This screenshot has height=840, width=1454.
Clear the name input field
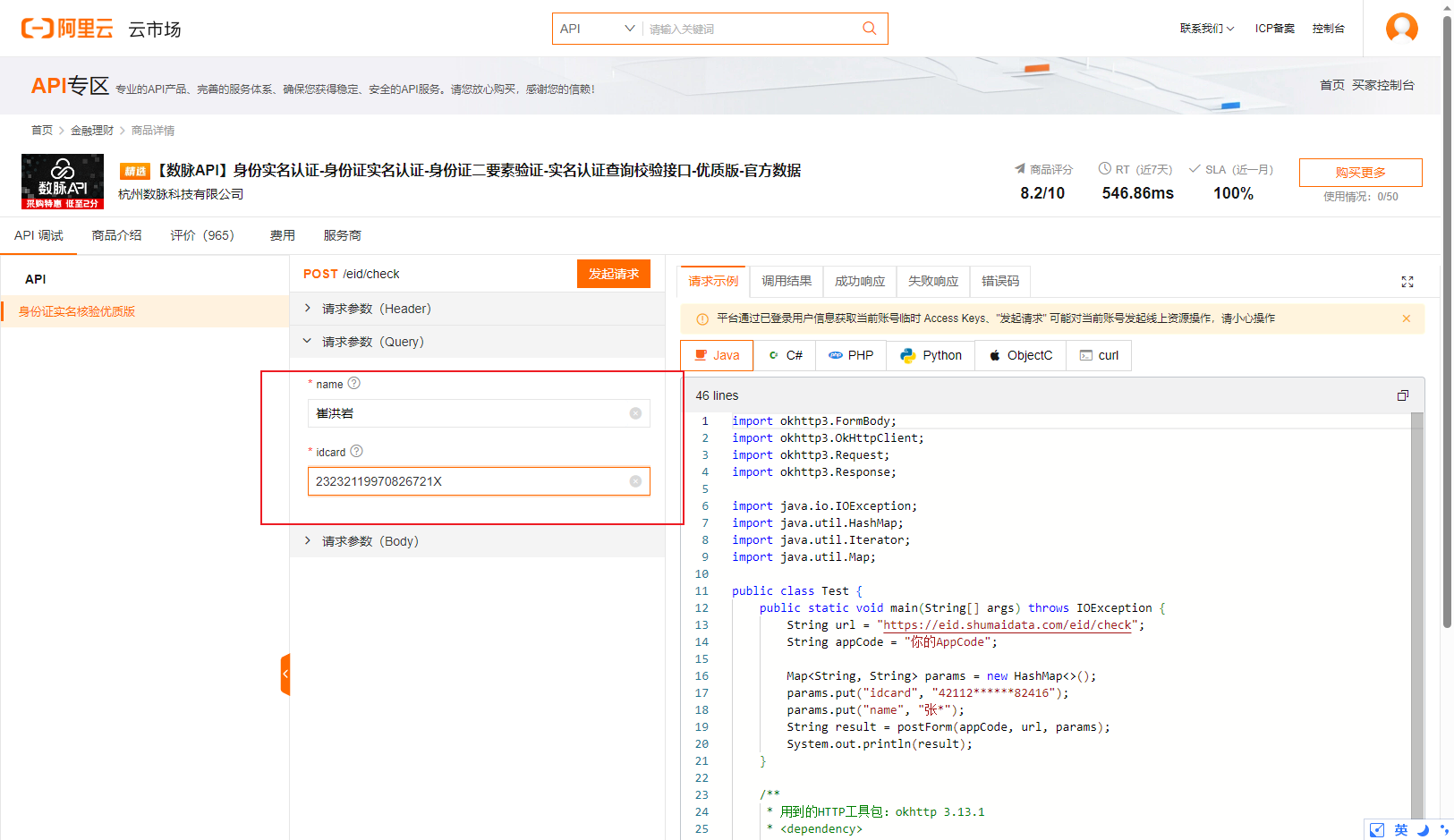[635, 413]
